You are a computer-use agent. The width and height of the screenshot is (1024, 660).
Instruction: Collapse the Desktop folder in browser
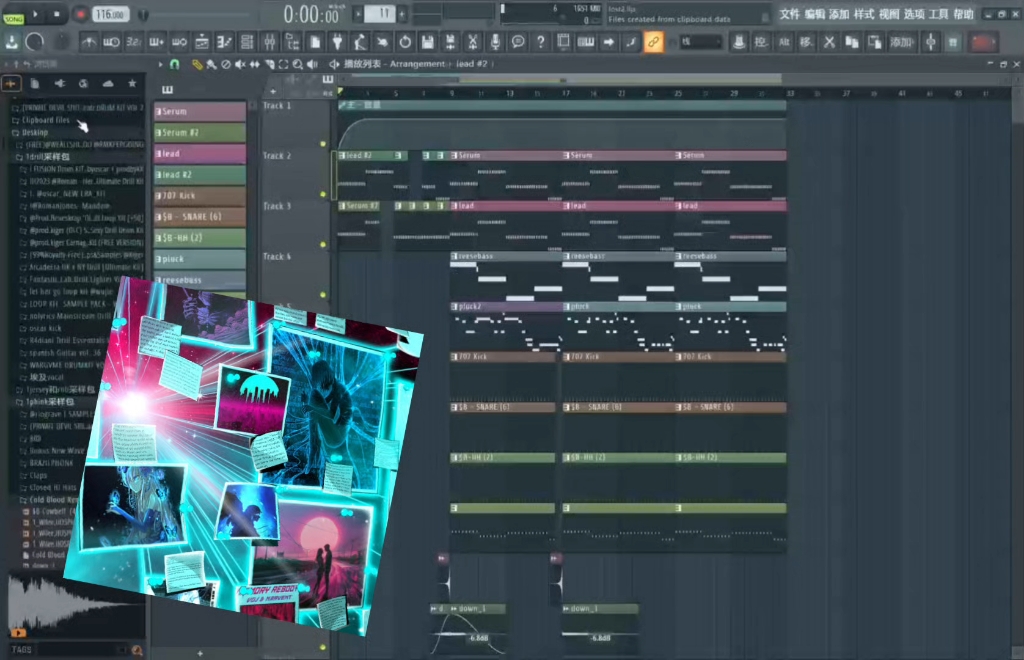tap(34, 132)
